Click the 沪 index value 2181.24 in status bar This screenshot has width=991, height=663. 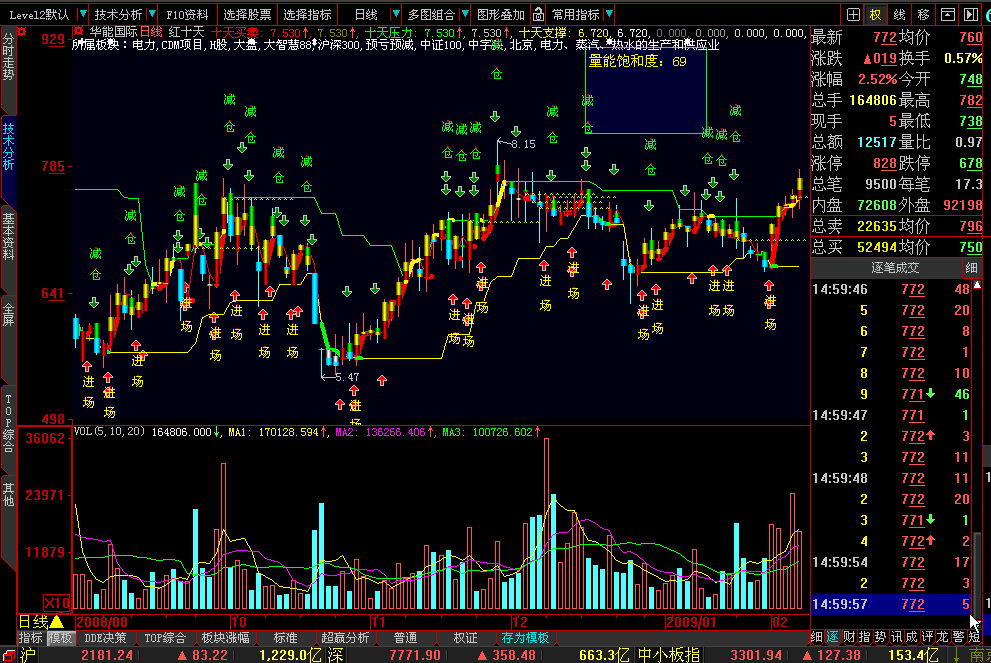coord(107,655)
